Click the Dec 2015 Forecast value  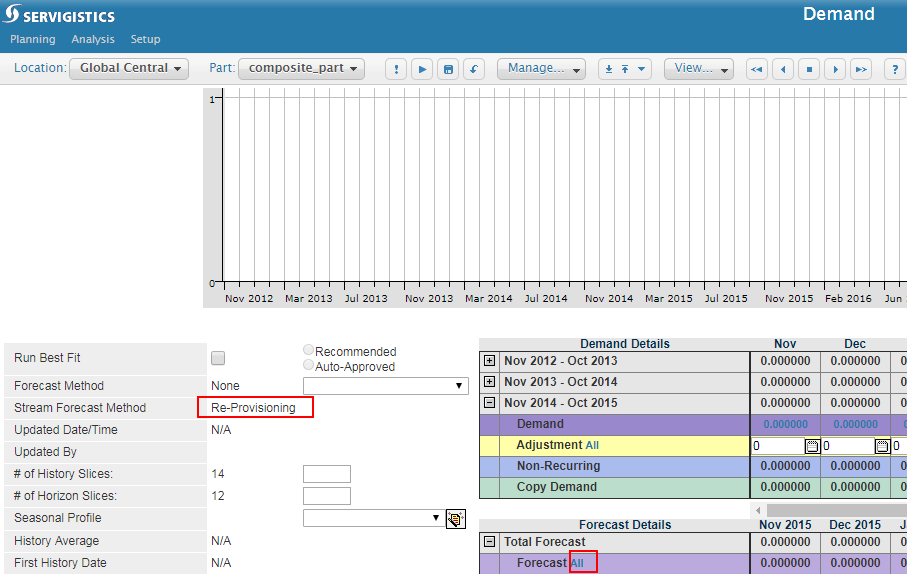click(x=856, y=563)
